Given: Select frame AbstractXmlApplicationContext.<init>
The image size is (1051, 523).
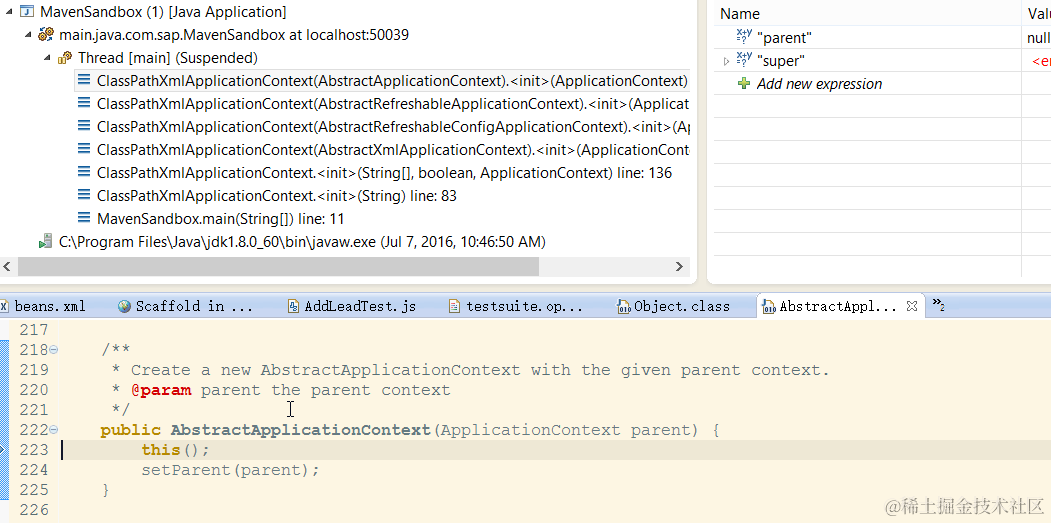Looking at the screenshot, I should (393, 149).
